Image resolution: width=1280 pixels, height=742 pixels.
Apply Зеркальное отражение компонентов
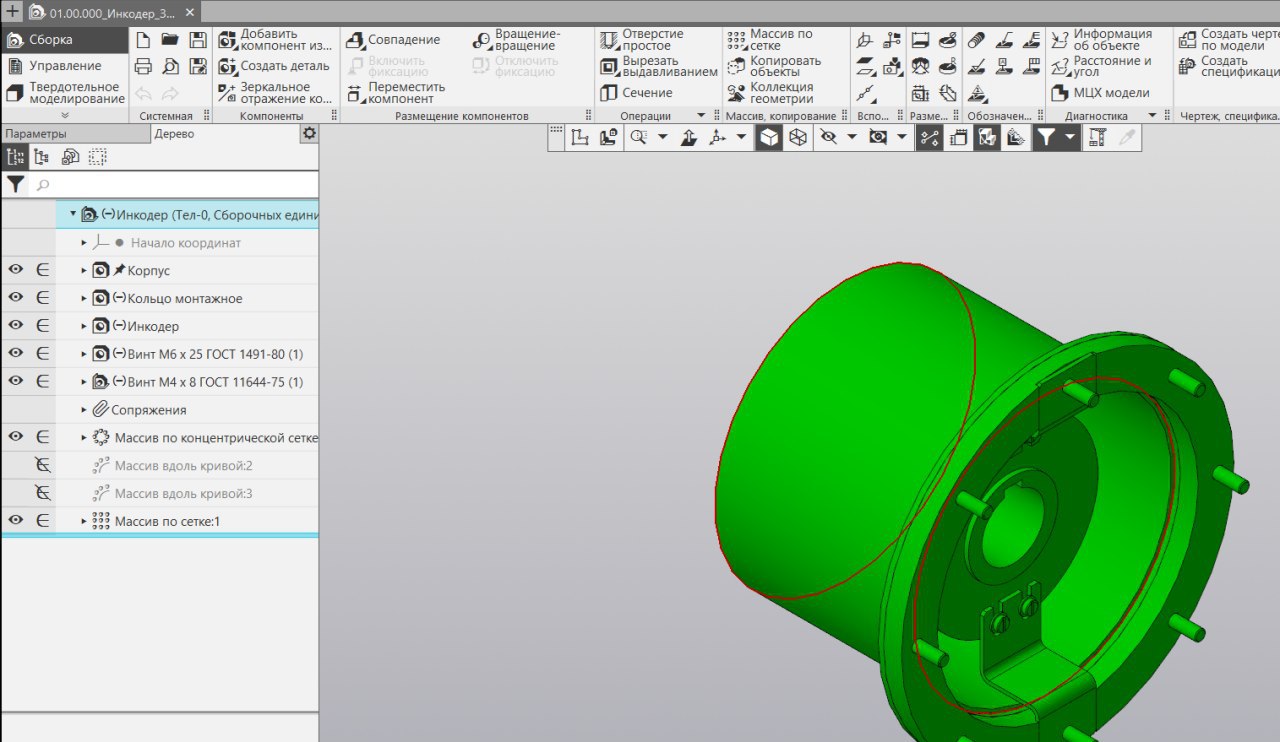(x=275, y=93)
